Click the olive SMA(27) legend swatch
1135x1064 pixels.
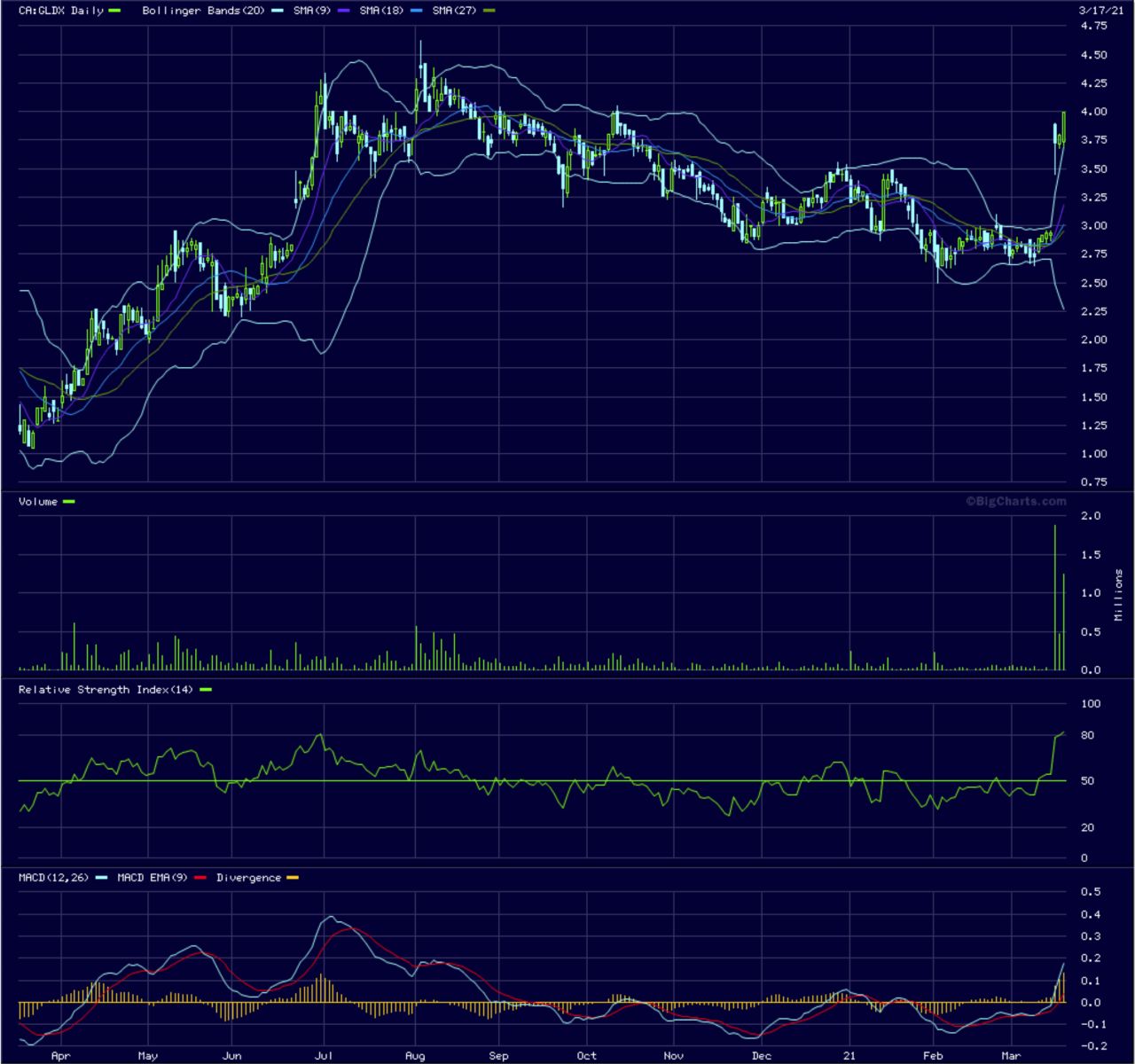[x=489, y=11]
